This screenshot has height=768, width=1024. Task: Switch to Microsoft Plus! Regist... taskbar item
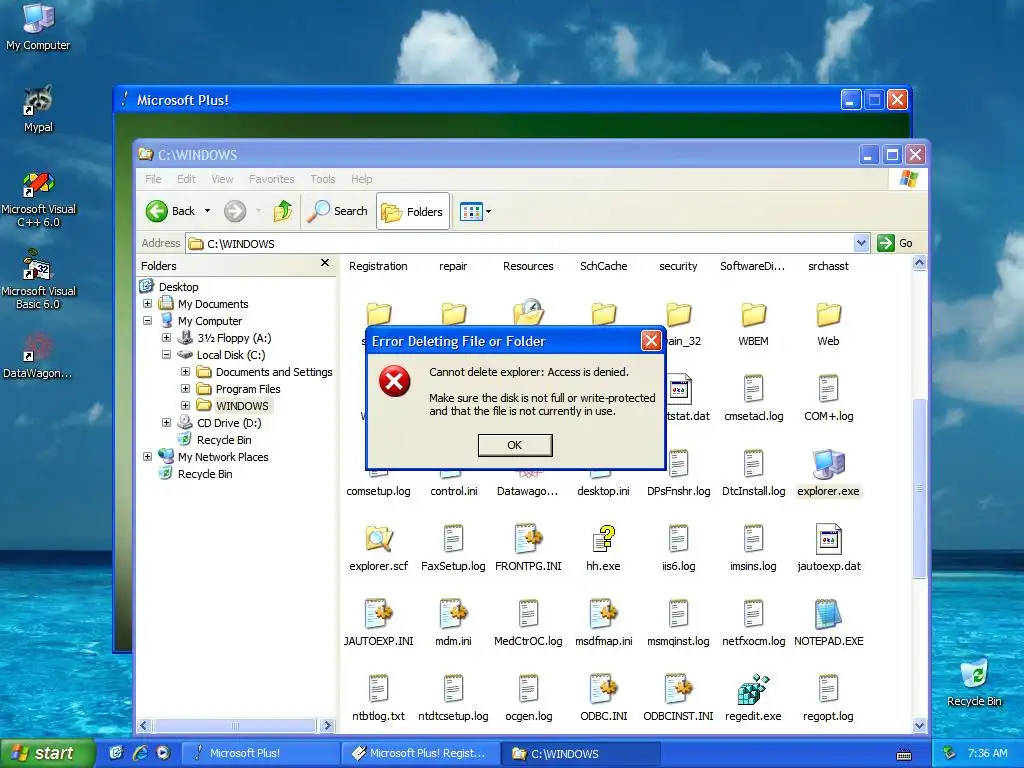click(420, 753)
